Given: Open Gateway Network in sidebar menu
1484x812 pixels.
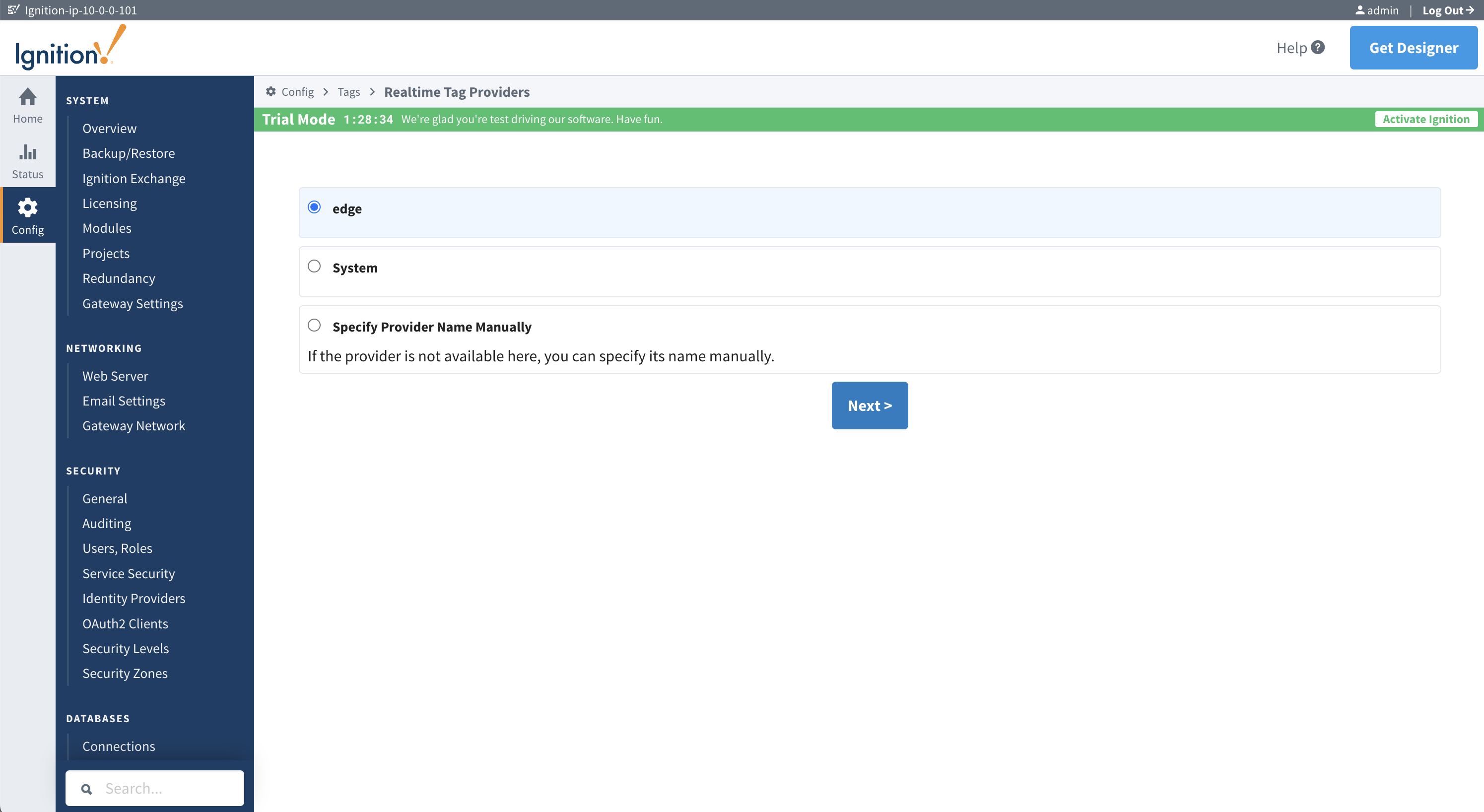Looking at the screenshot, I should 134,425.
